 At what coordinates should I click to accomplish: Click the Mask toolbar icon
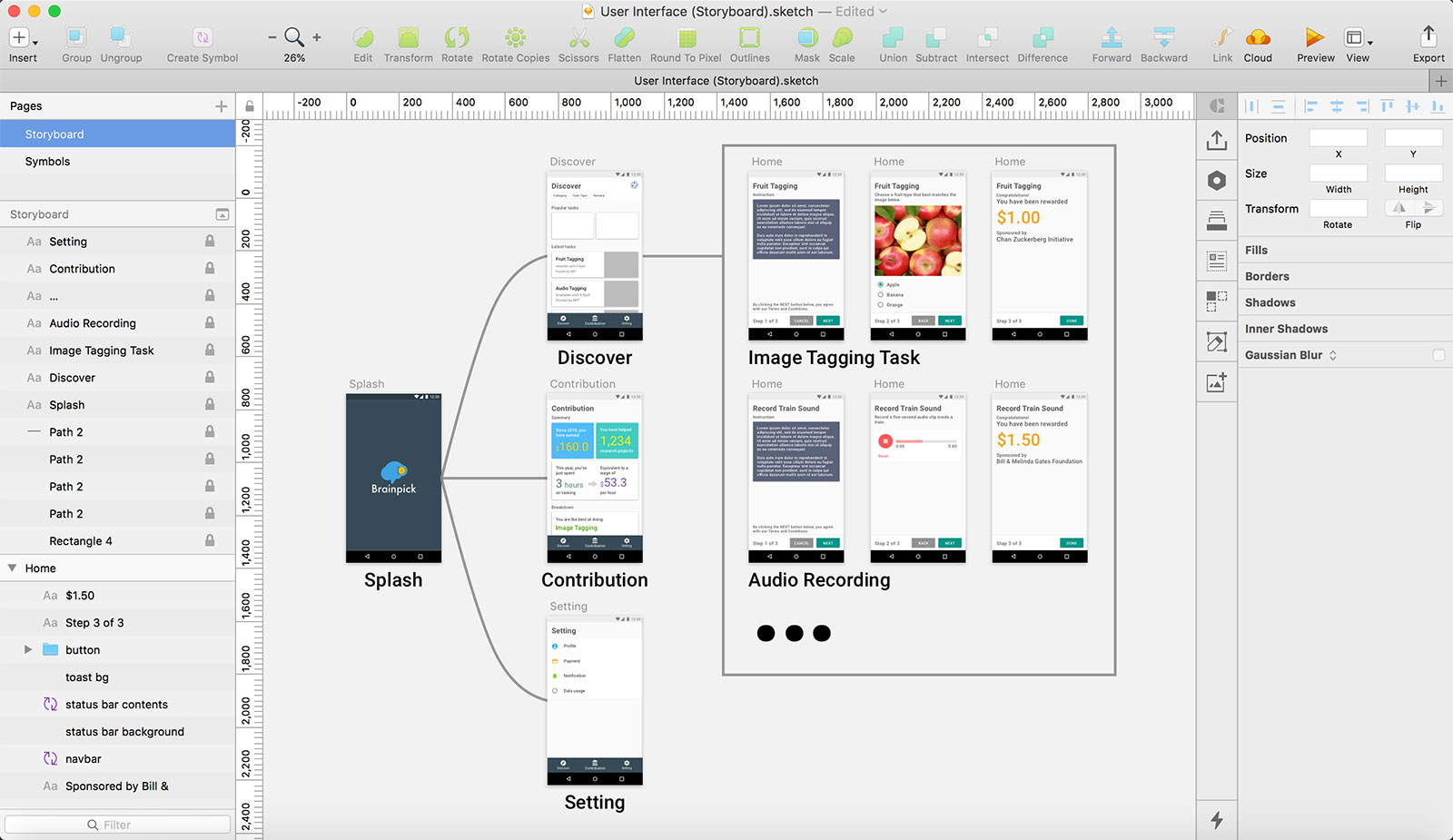(x=806, y=37)
